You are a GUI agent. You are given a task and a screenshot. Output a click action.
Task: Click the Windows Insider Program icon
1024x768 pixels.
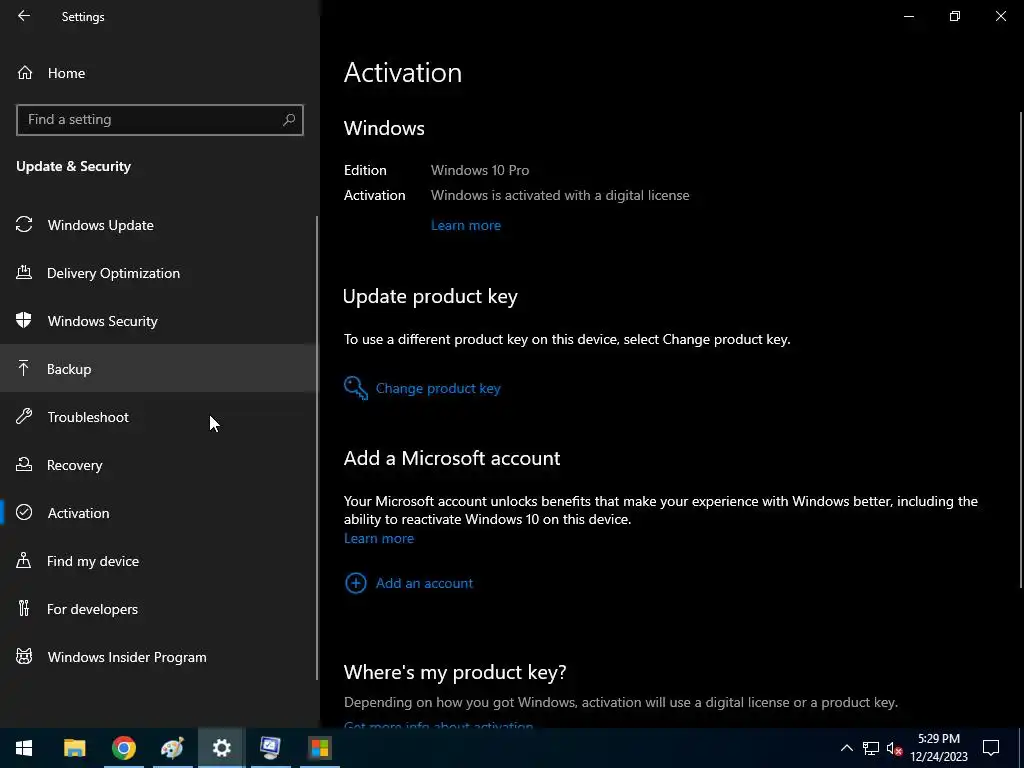pyautogui.click(x=24, y=656)
